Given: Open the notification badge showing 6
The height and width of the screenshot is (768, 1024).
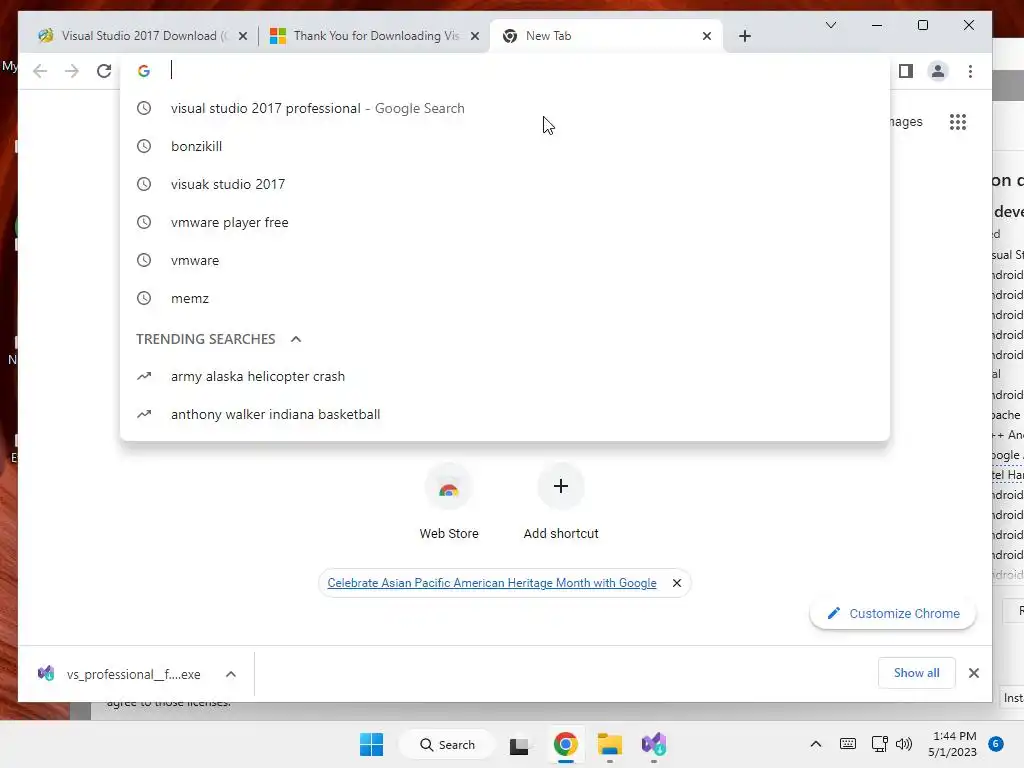Looking at the screenshot, I should pos(996,744).
